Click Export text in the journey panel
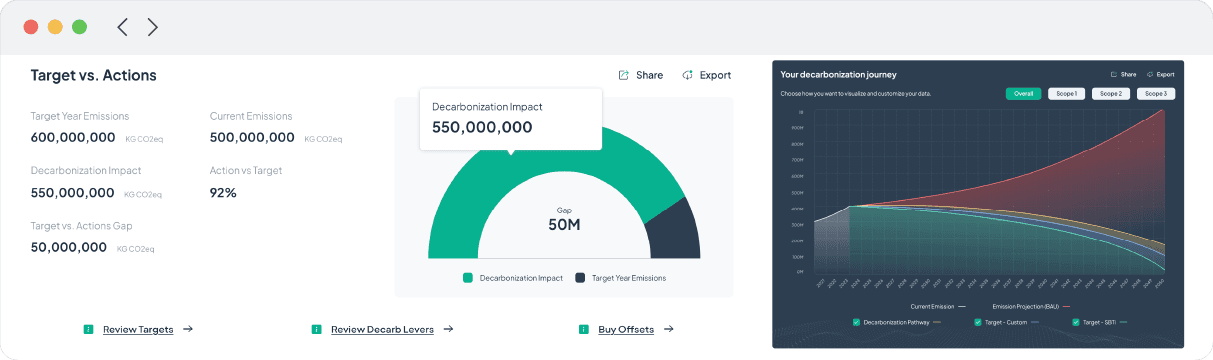The image size is (1213, 360). (1166, 74)
